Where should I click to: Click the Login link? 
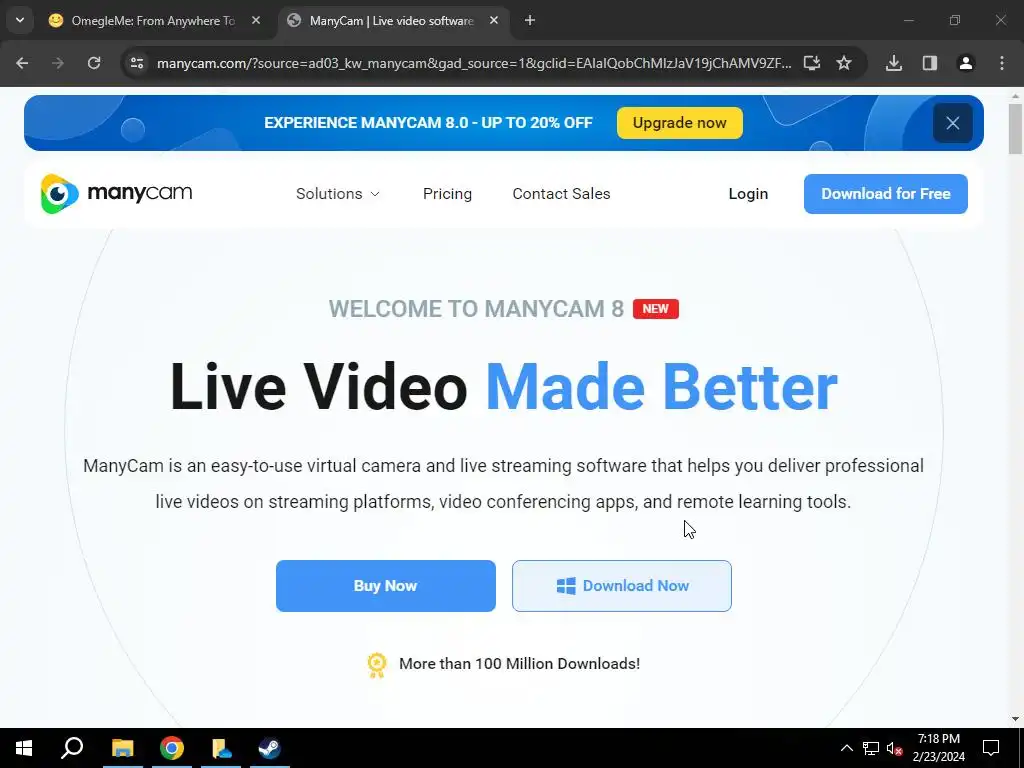point(748,194)
